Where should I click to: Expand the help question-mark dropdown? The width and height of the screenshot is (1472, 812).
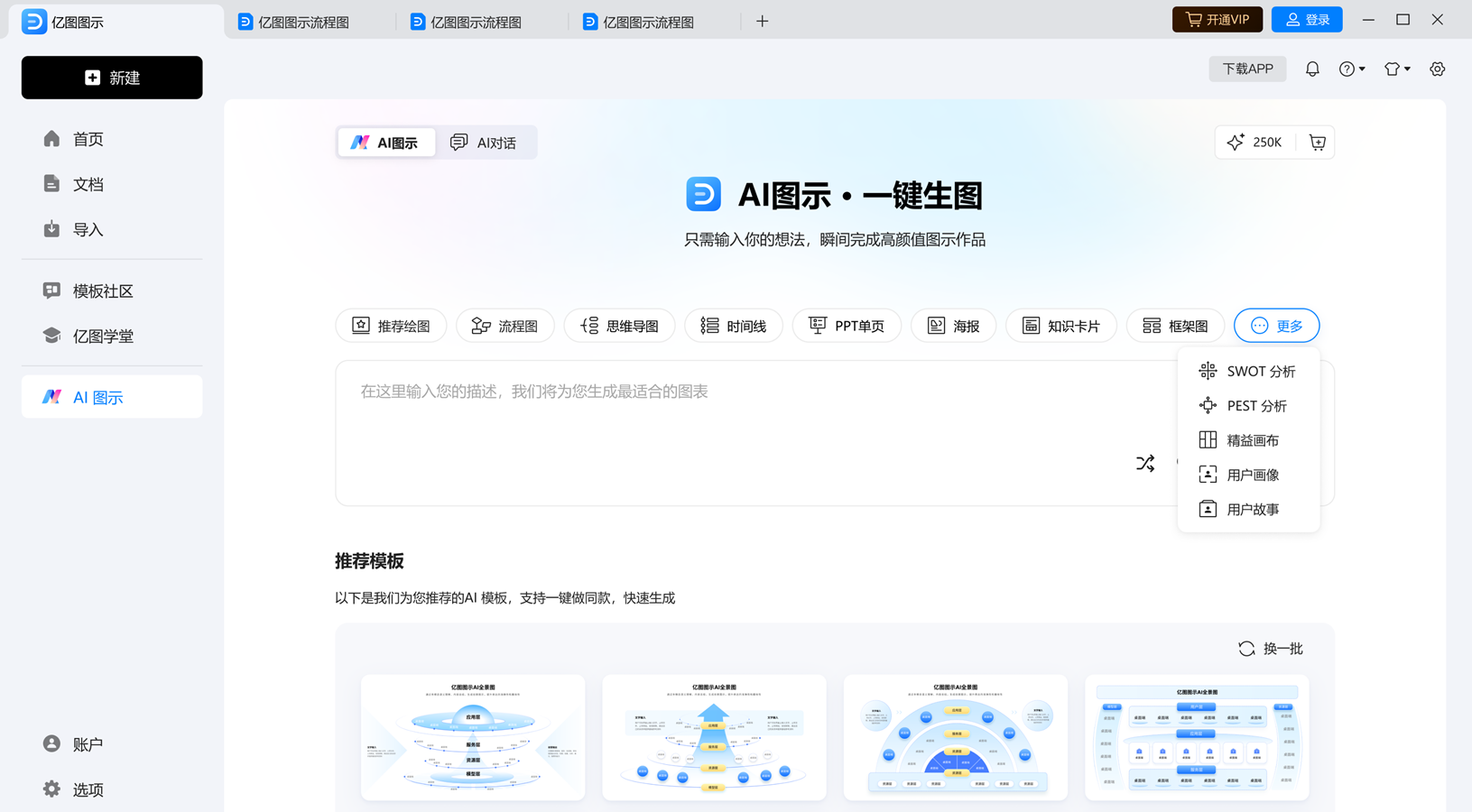click(x=1351, y=68)
